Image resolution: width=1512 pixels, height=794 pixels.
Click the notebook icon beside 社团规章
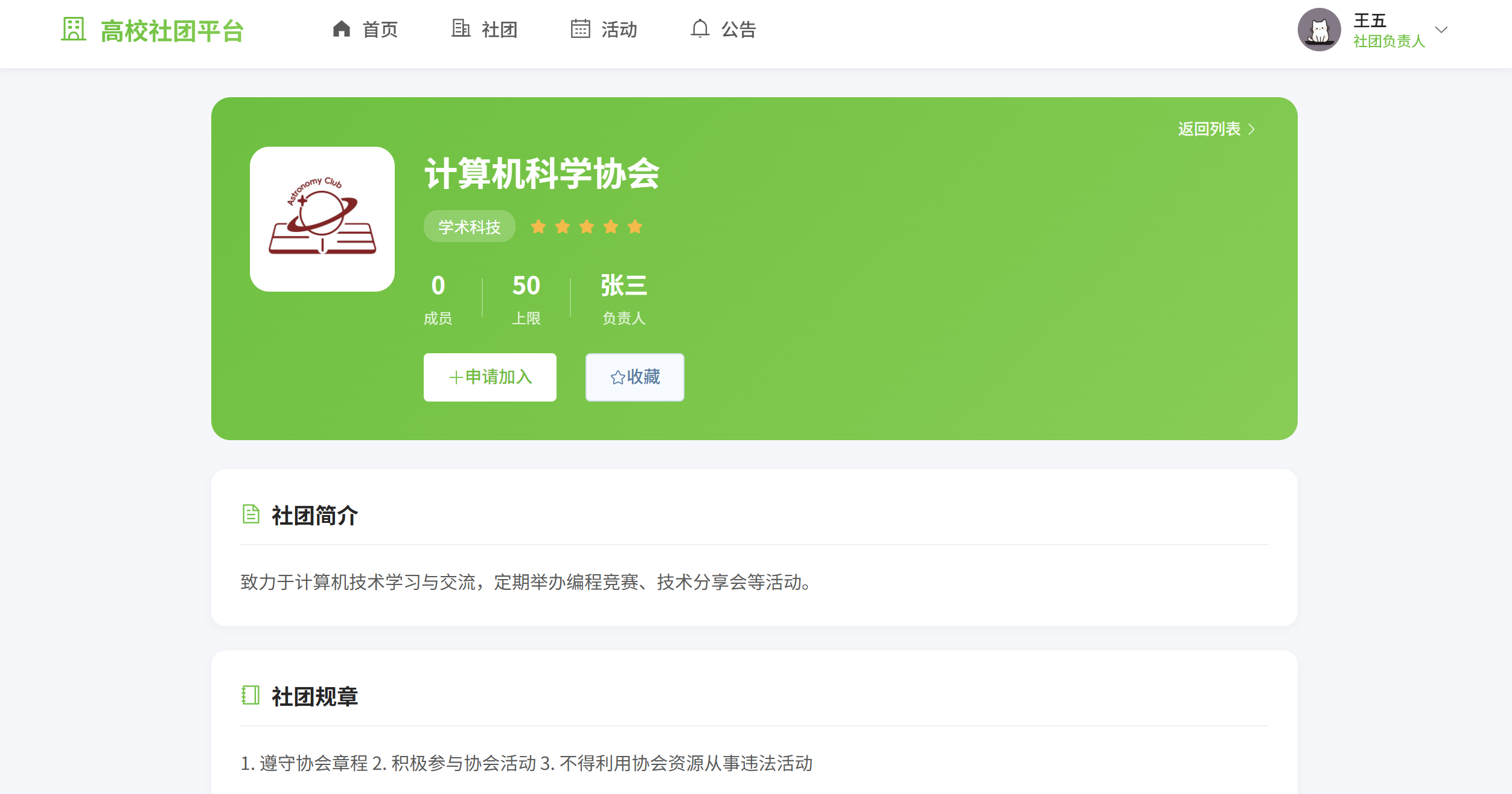[x=250, y=696]
